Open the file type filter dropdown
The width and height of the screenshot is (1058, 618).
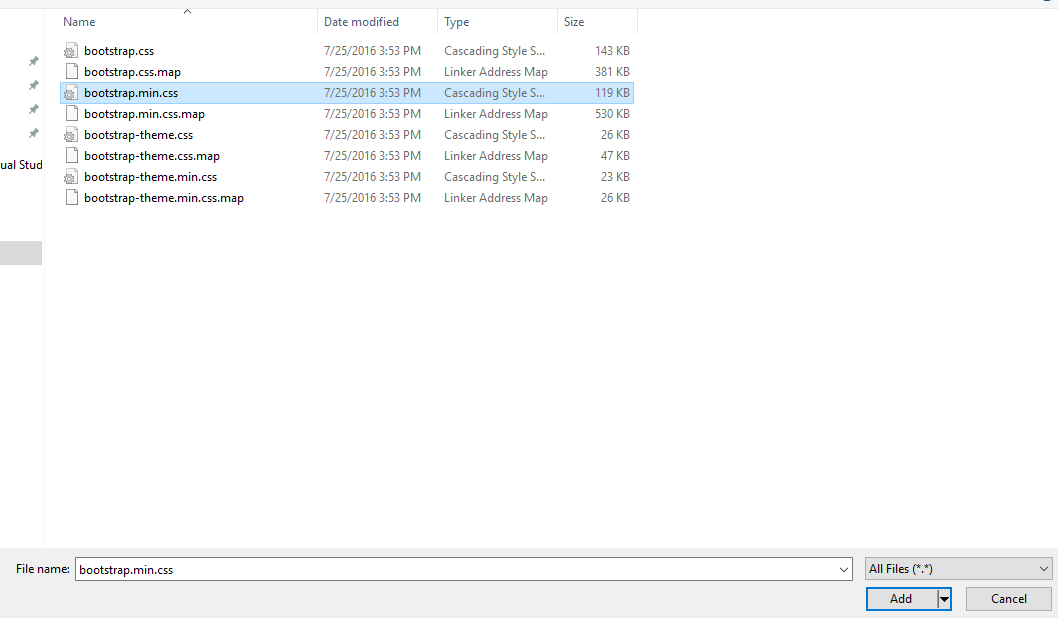pos(958,569)
